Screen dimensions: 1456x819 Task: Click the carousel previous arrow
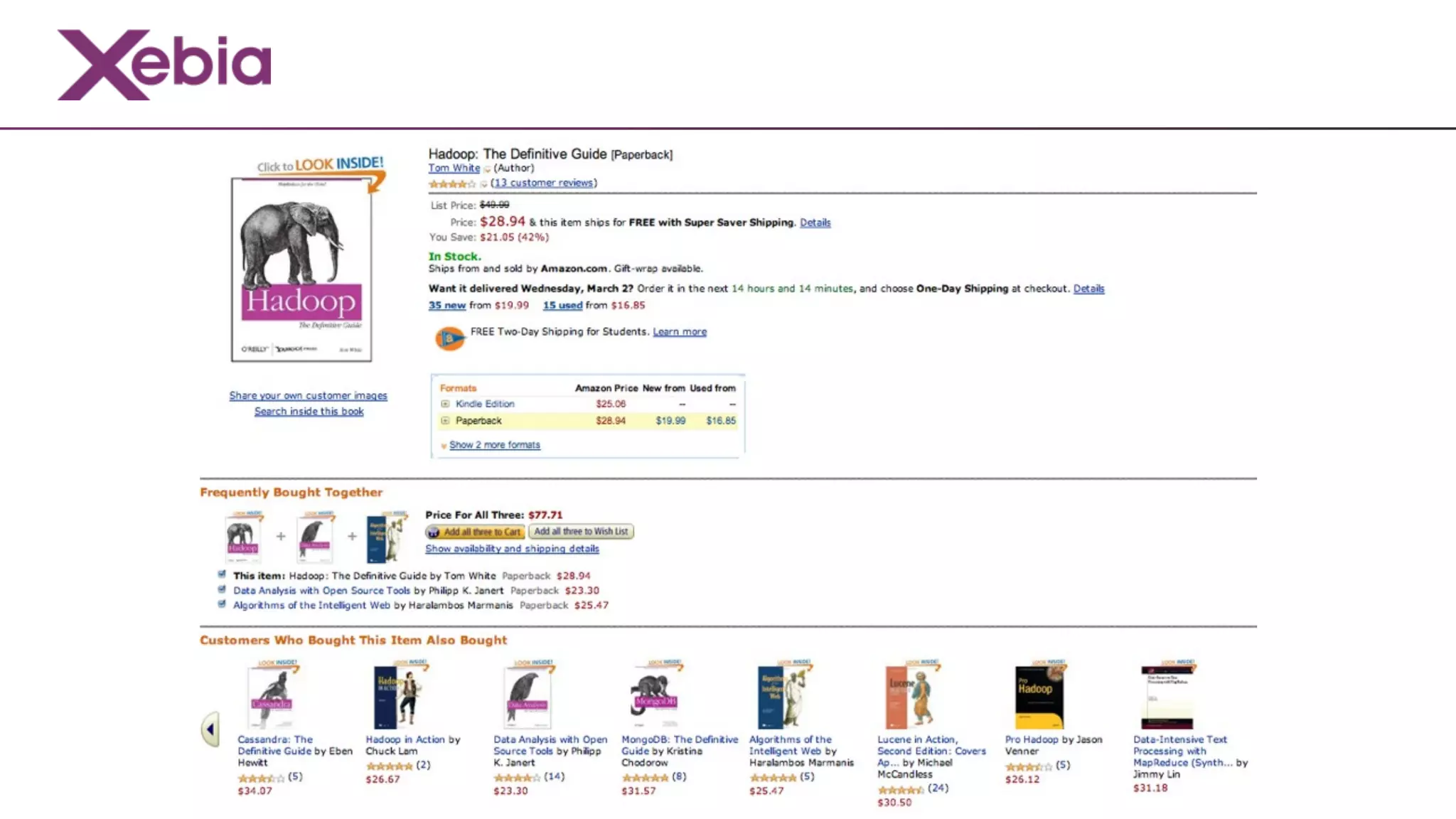tap(210, 729)
